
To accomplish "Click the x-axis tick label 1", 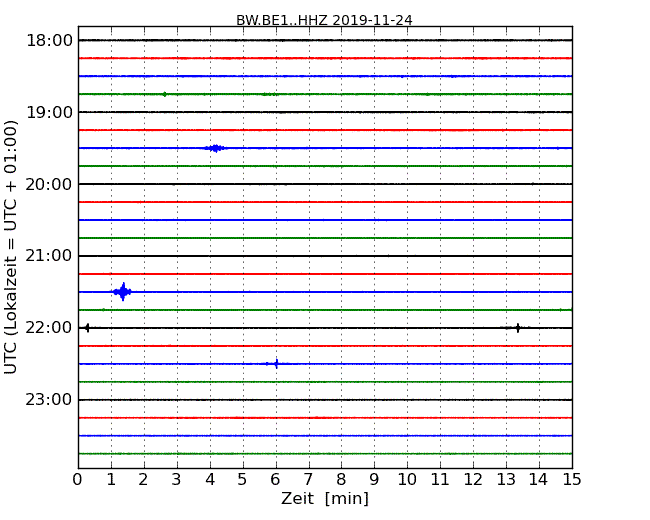I will coord(111,480).
